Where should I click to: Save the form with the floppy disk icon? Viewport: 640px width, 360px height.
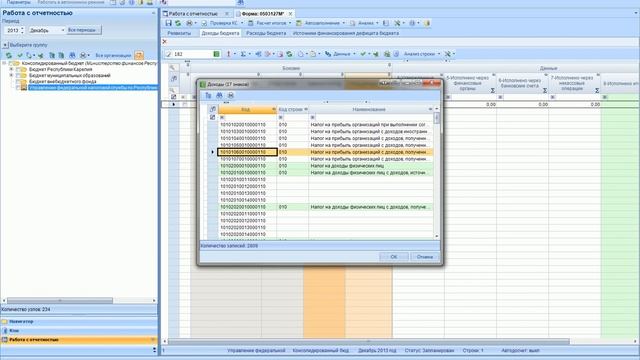click(169, 23)
